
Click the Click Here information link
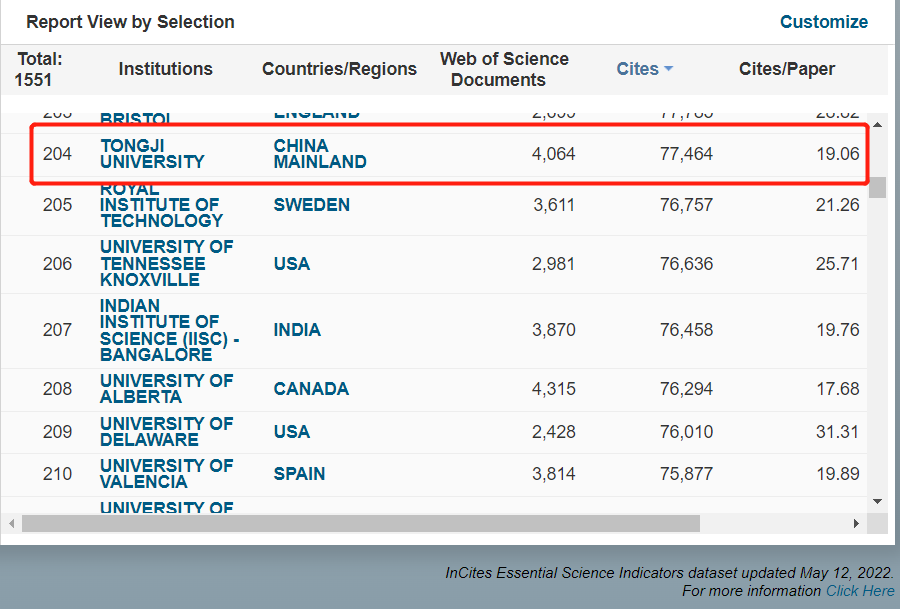[x=860, y=591]
